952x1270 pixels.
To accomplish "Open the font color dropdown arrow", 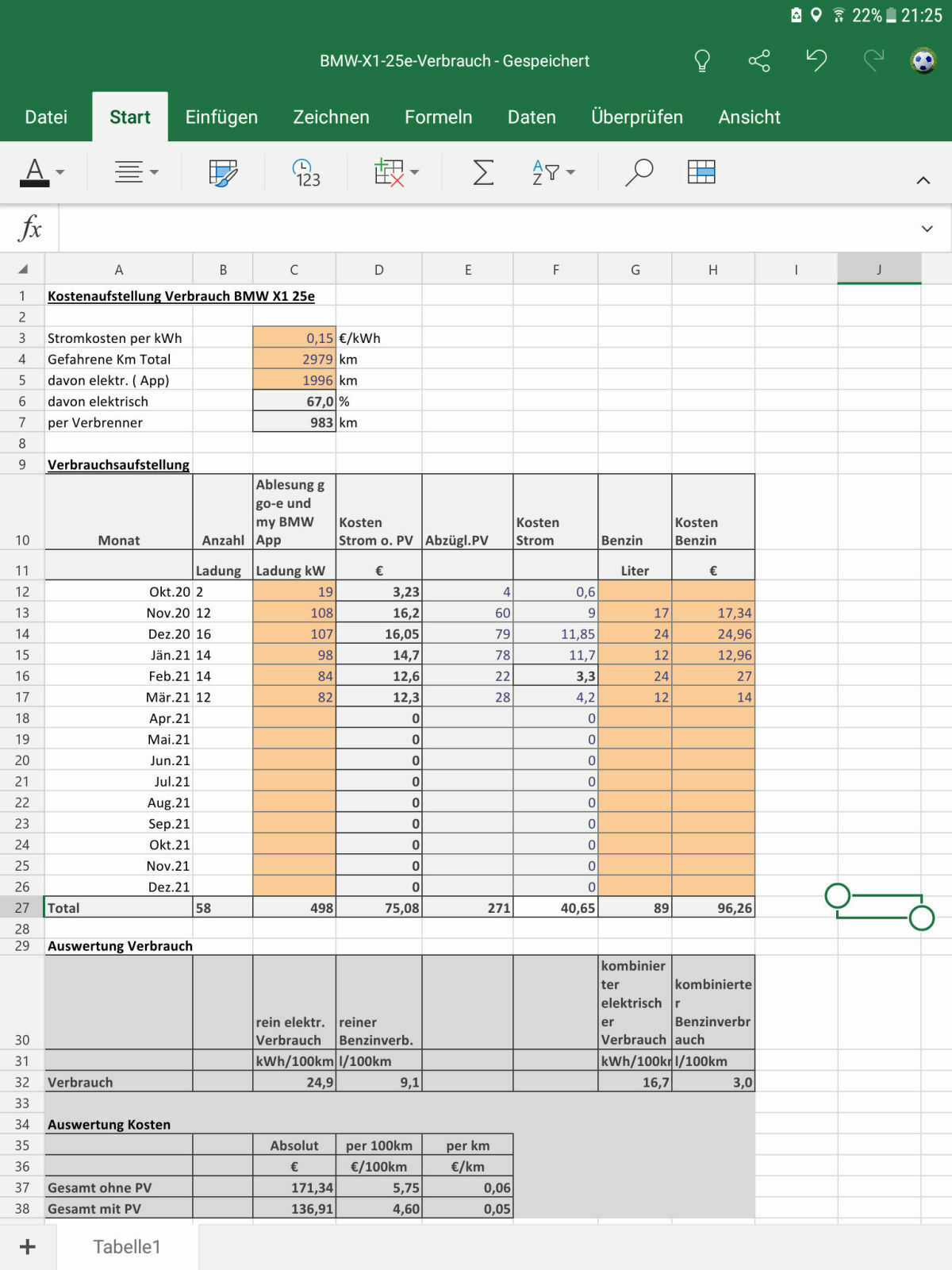I will pos(60,172).
